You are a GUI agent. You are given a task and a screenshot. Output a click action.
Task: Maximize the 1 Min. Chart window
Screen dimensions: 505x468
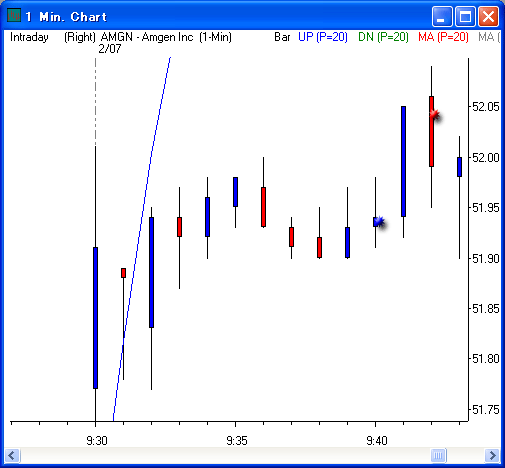465,16
